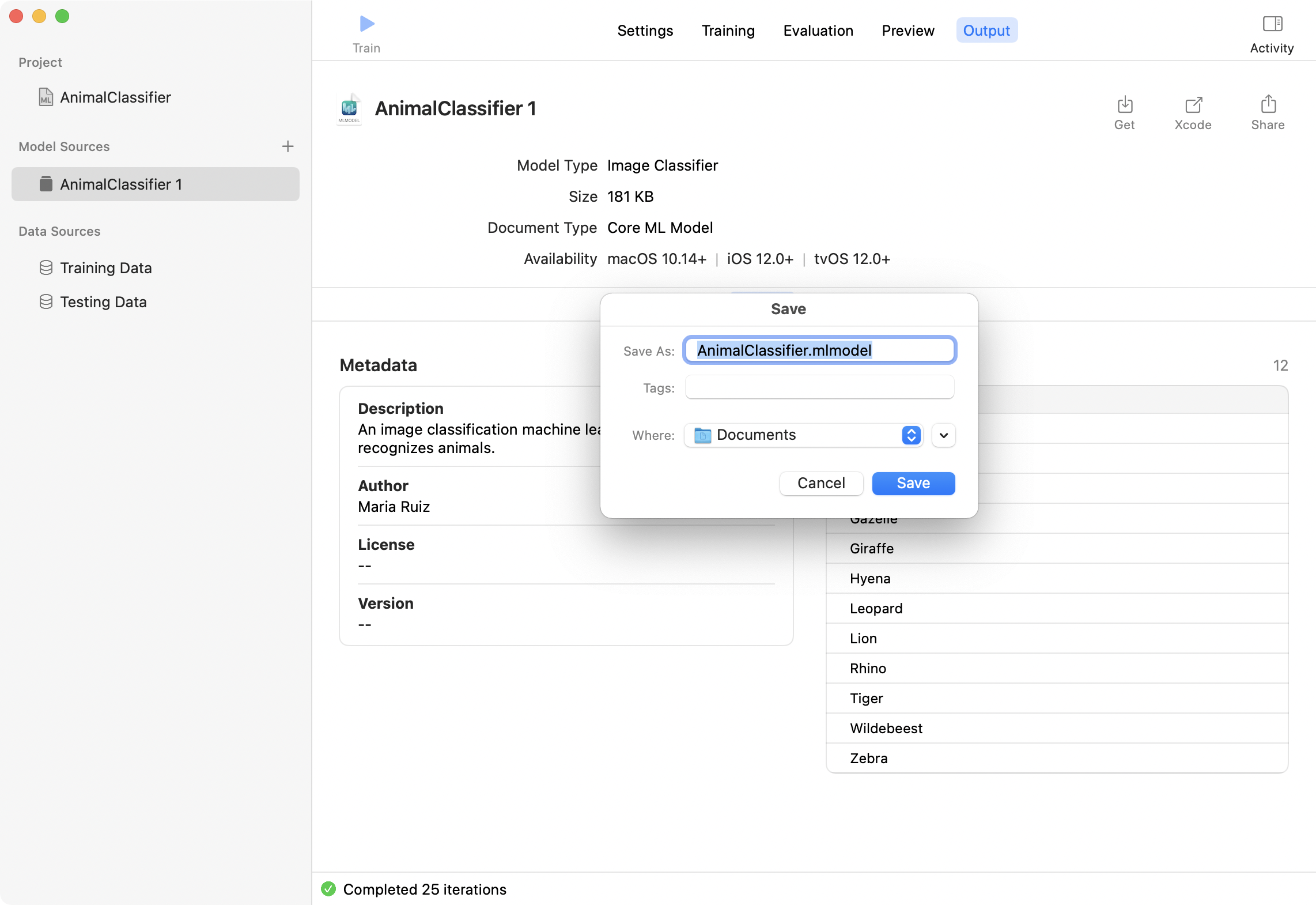Expand the save dialog with chevron button

[943, 435]
